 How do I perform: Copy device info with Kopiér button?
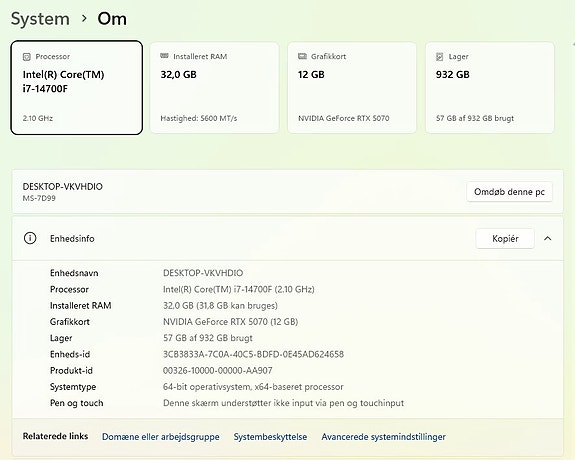pyautogui.click(x=505, y=238)
